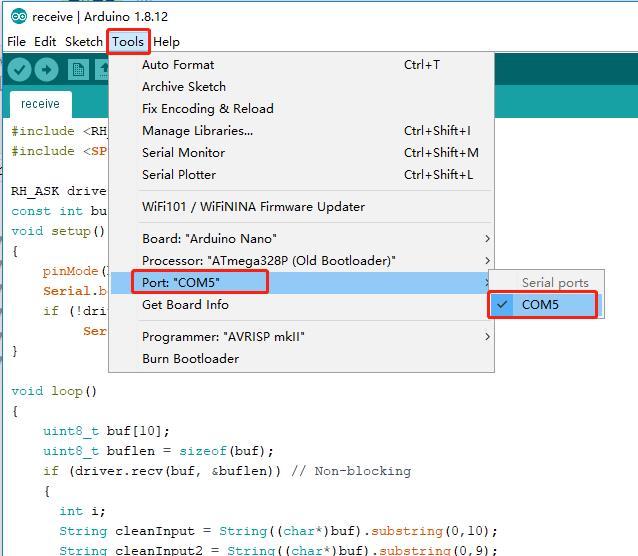The image size is (638, 556).
Task: Open the Edit menu
Action: pos(45,42)
